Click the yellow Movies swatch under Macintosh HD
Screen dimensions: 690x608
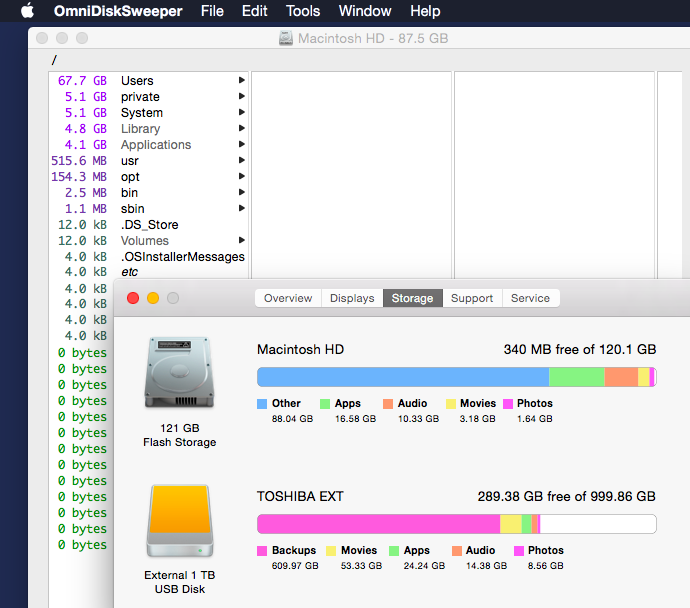451,404
